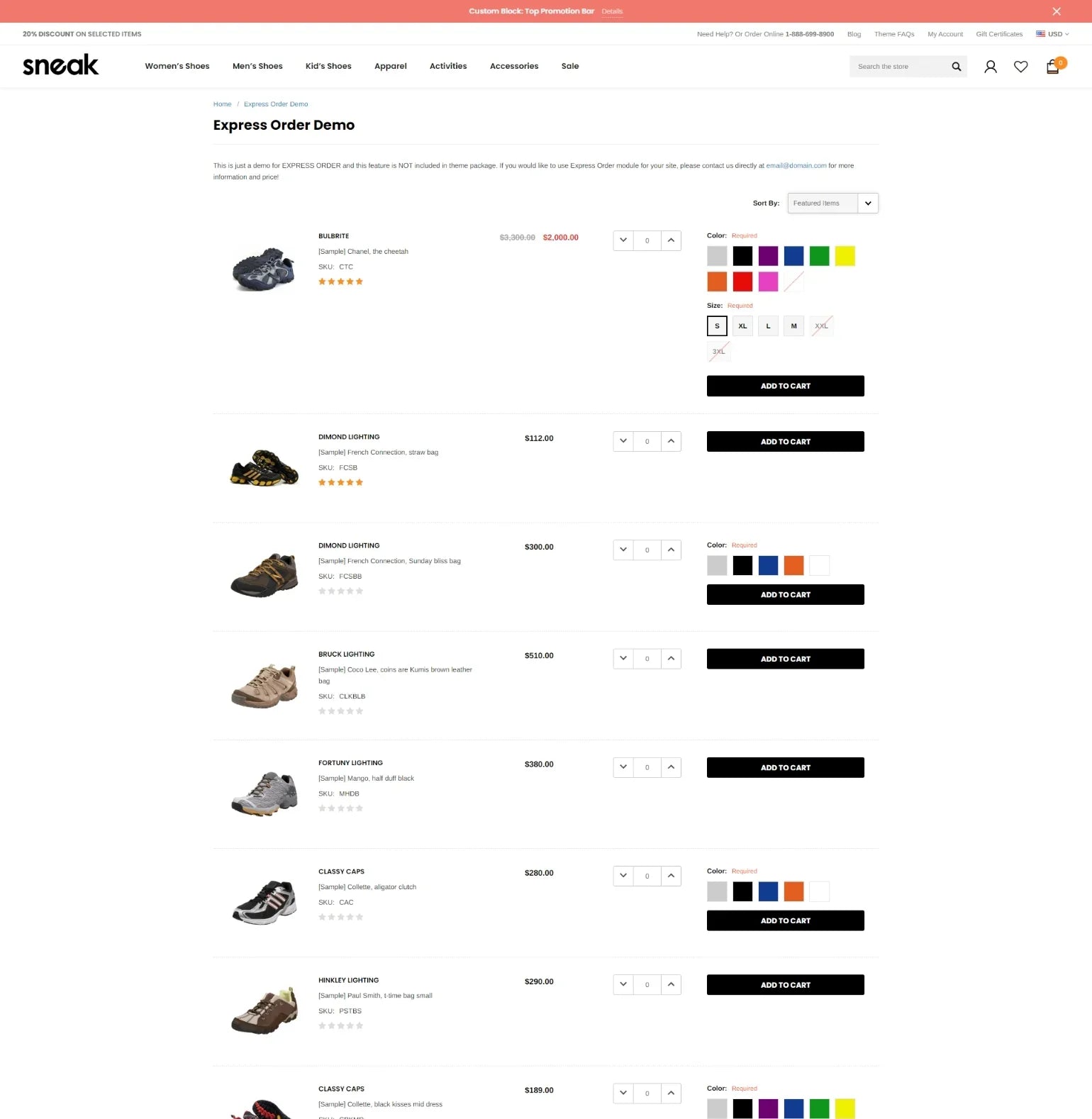Image resolution: width=1092 pixels, height=1119 pixels.
Task: Increase quantity for Bulbrite product
Action: [671, 240]
